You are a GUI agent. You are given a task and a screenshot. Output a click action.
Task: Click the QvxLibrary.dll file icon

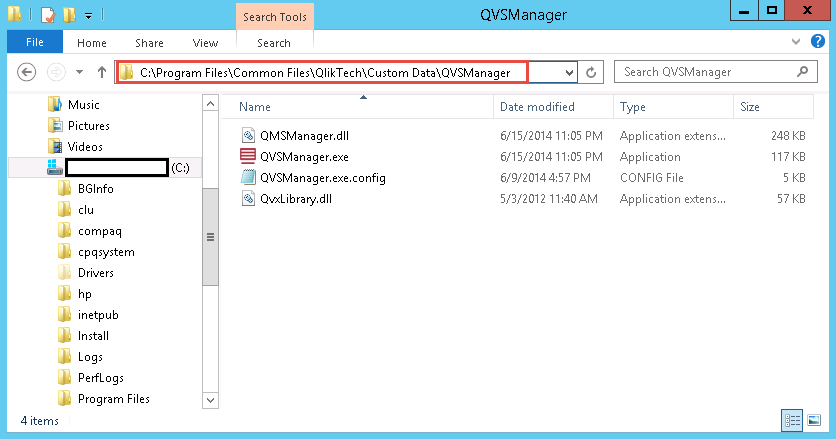(x=248, y=198)
